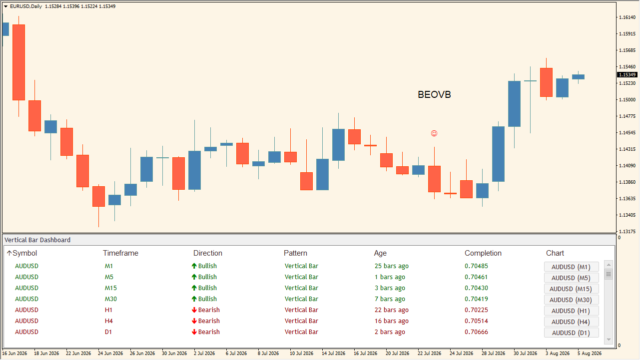
Task: Click the dashboard scrollbar down arrow
Action: point(609,339)
